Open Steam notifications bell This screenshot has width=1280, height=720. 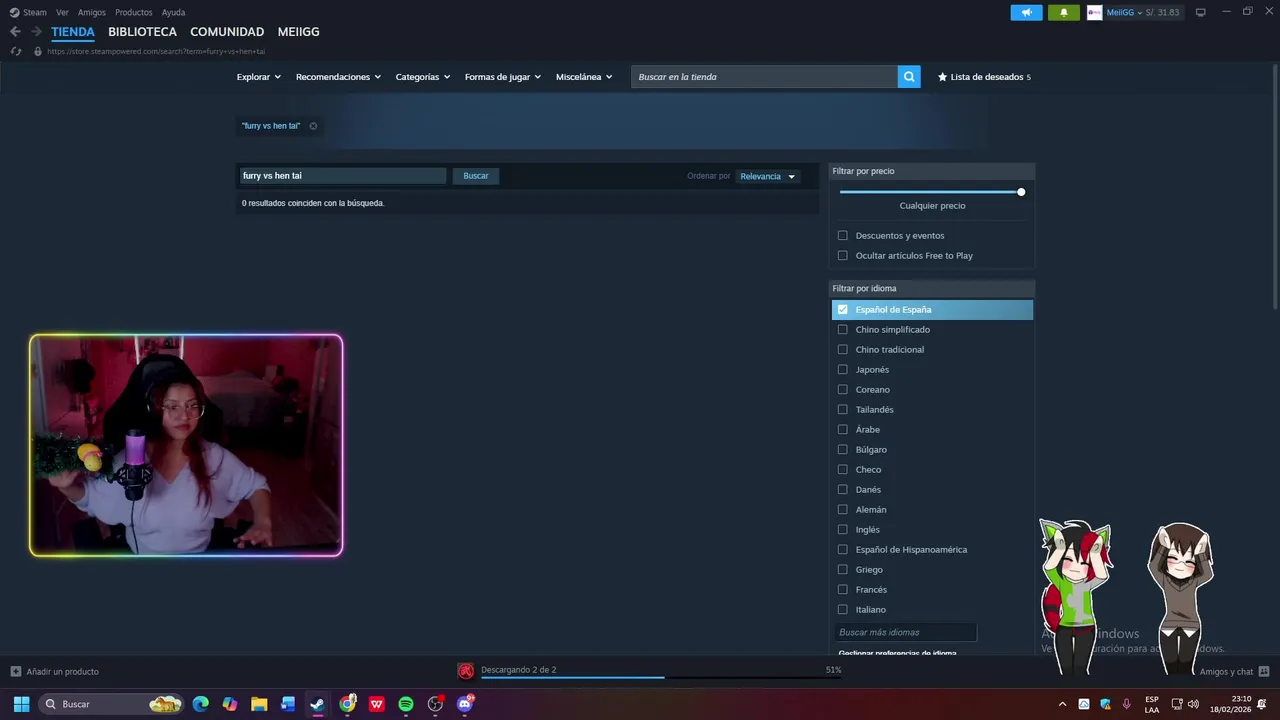[x=1063, y=13]
